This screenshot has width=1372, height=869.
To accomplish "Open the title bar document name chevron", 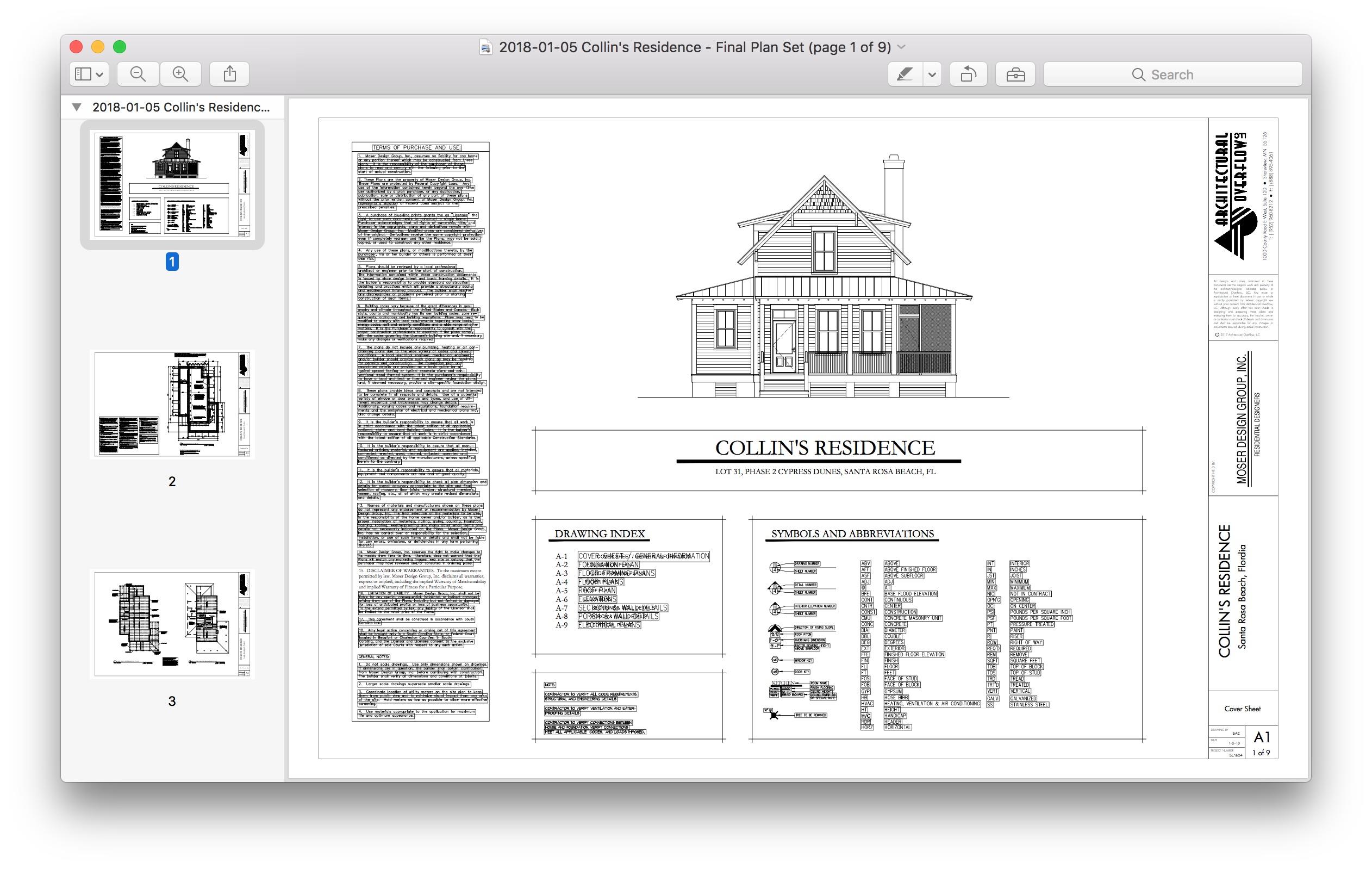I will (x=902, y=47).
